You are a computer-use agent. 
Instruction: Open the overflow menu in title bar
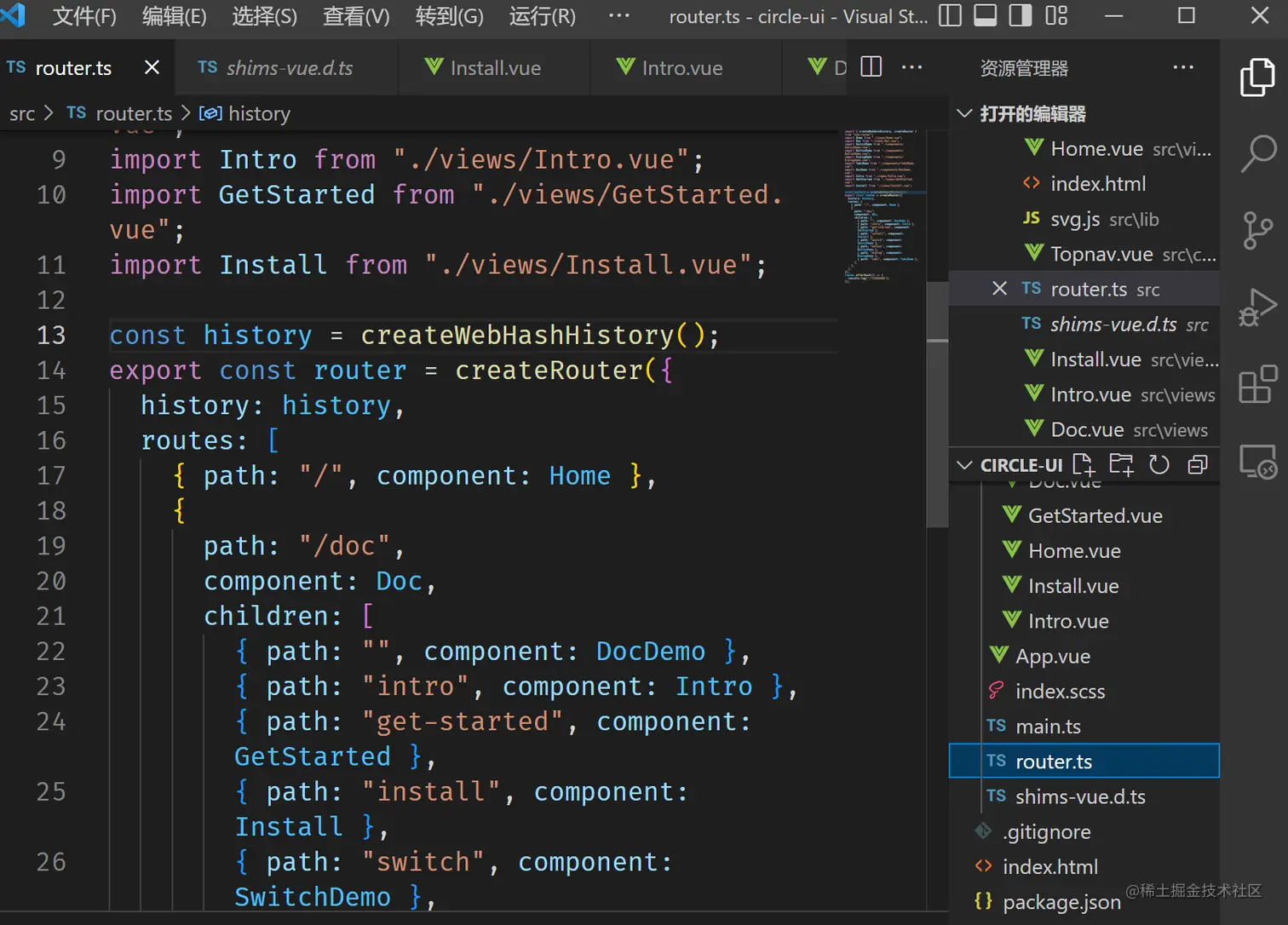[x=619, y=16]
